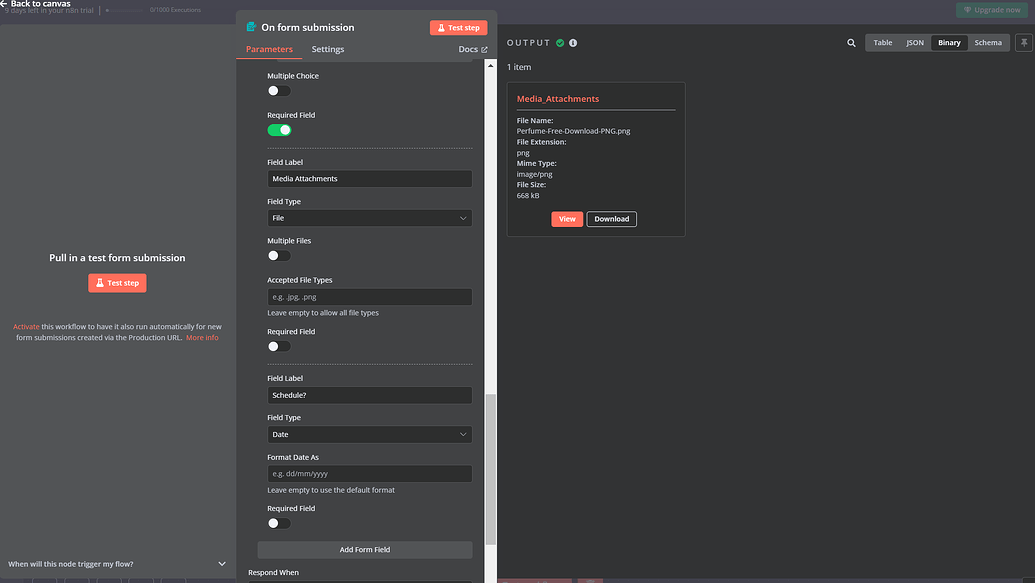Click the info icon next to OUTPUT

pos(573,43)
